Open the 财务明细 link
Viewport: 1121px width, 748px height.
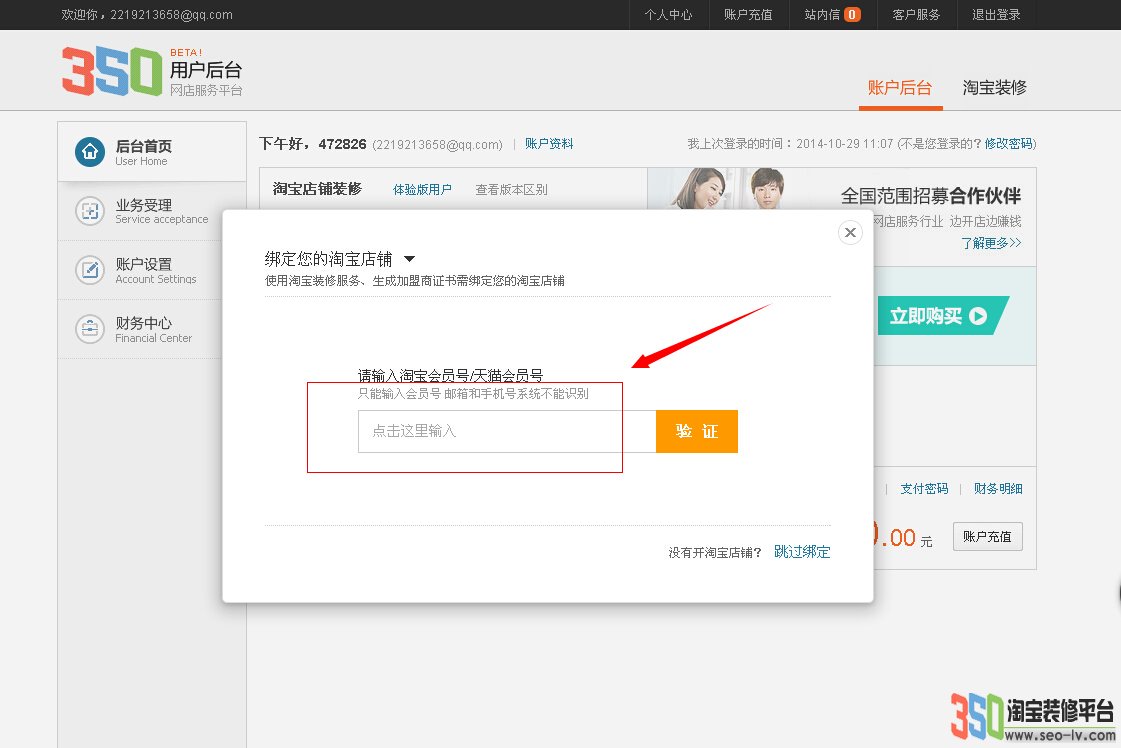[x=998, y=488]
